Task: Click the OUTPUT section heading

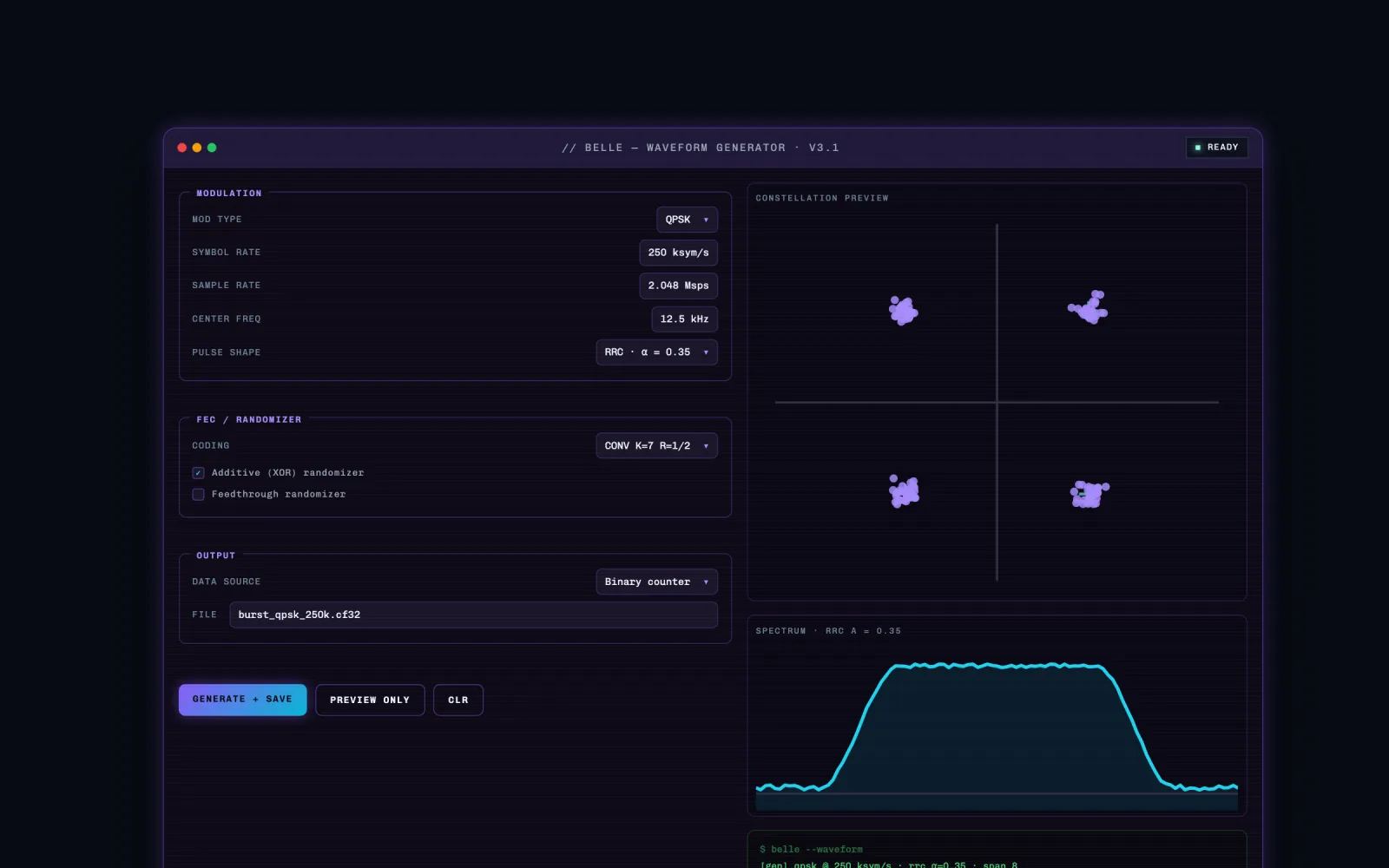Action: pyautogui.click(x=216, y=556)
